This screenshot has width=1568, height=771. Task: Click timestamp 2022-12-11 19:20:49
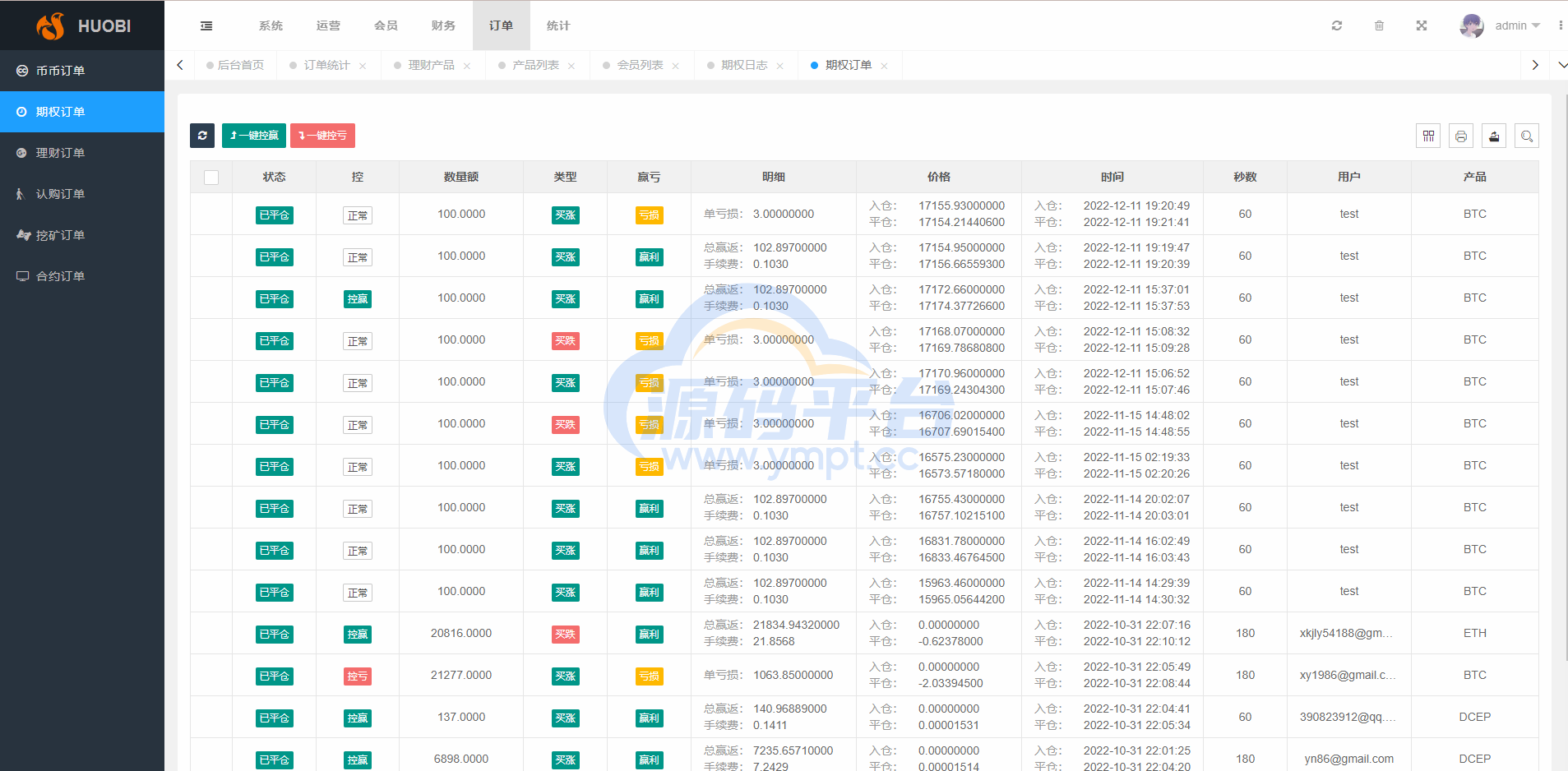coord(1136,205)
